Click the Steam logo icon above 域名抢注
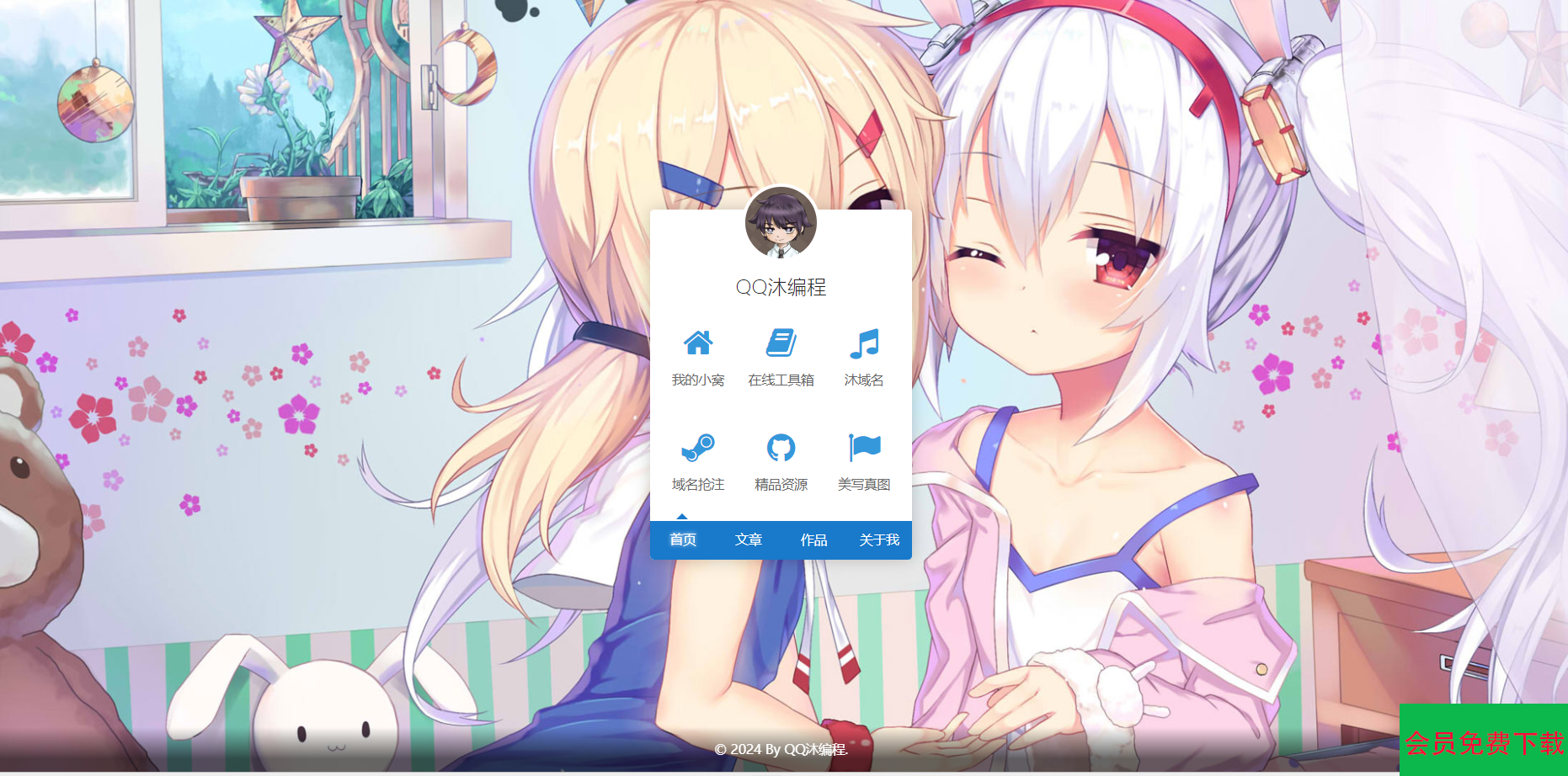Screen dimensions: 1568x776 [697, 448]
